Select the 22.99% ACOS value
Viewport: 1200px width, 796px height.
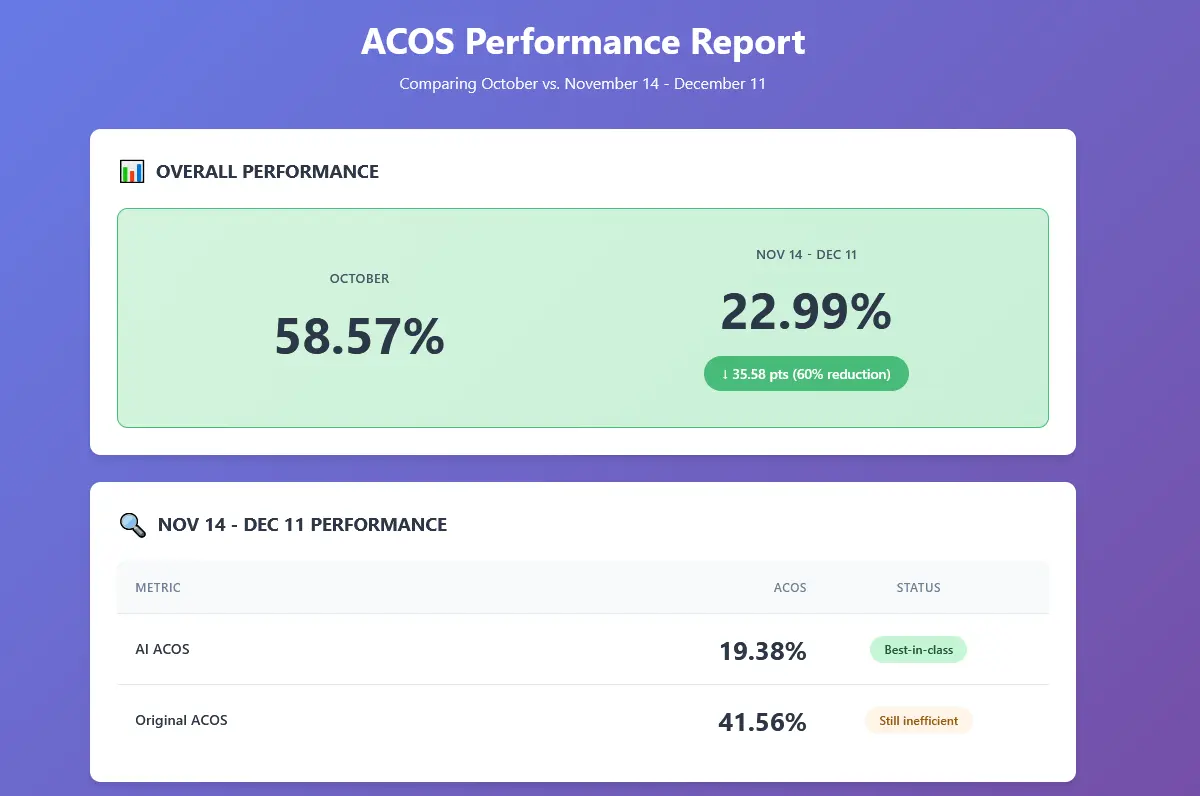[x=806, y=312]
